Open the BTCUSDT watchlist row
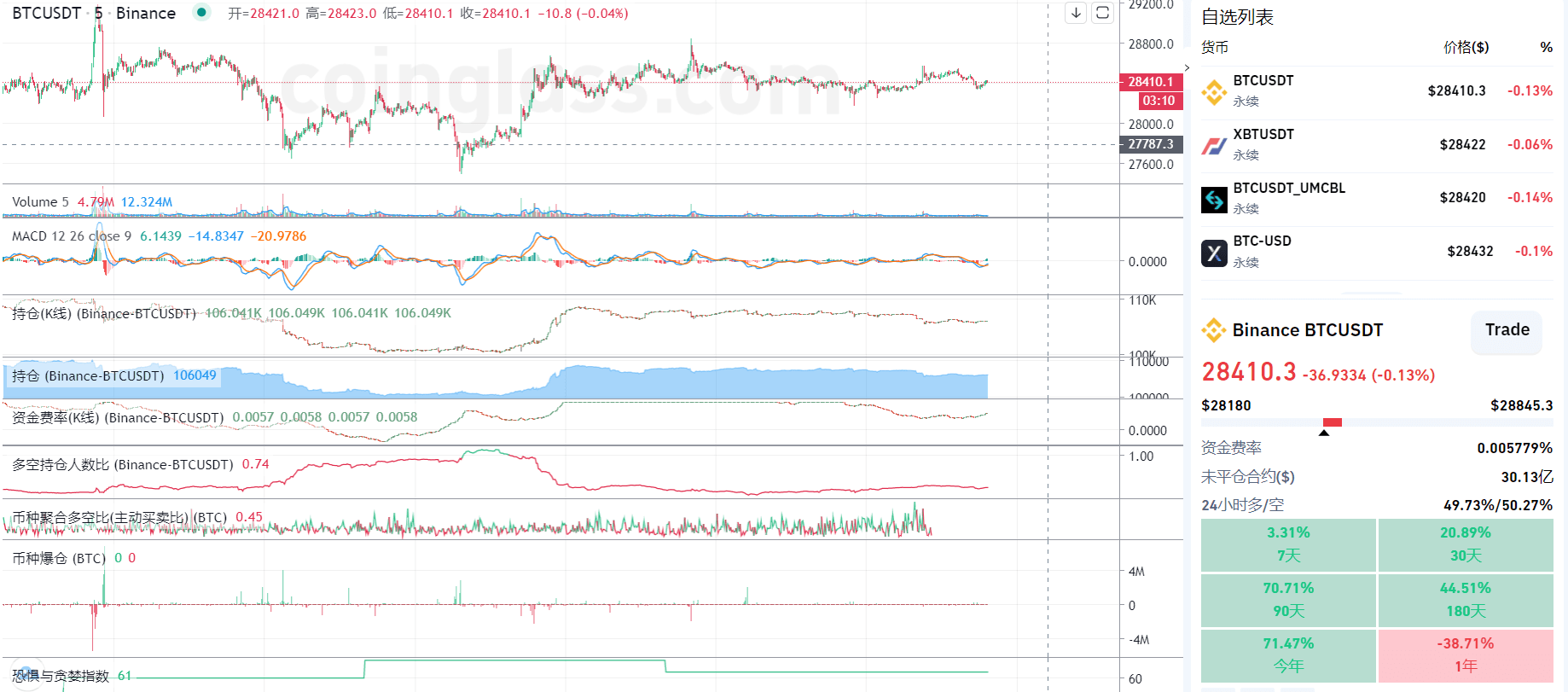This screenshot has height=692, width=1568. coord(1377,91)
